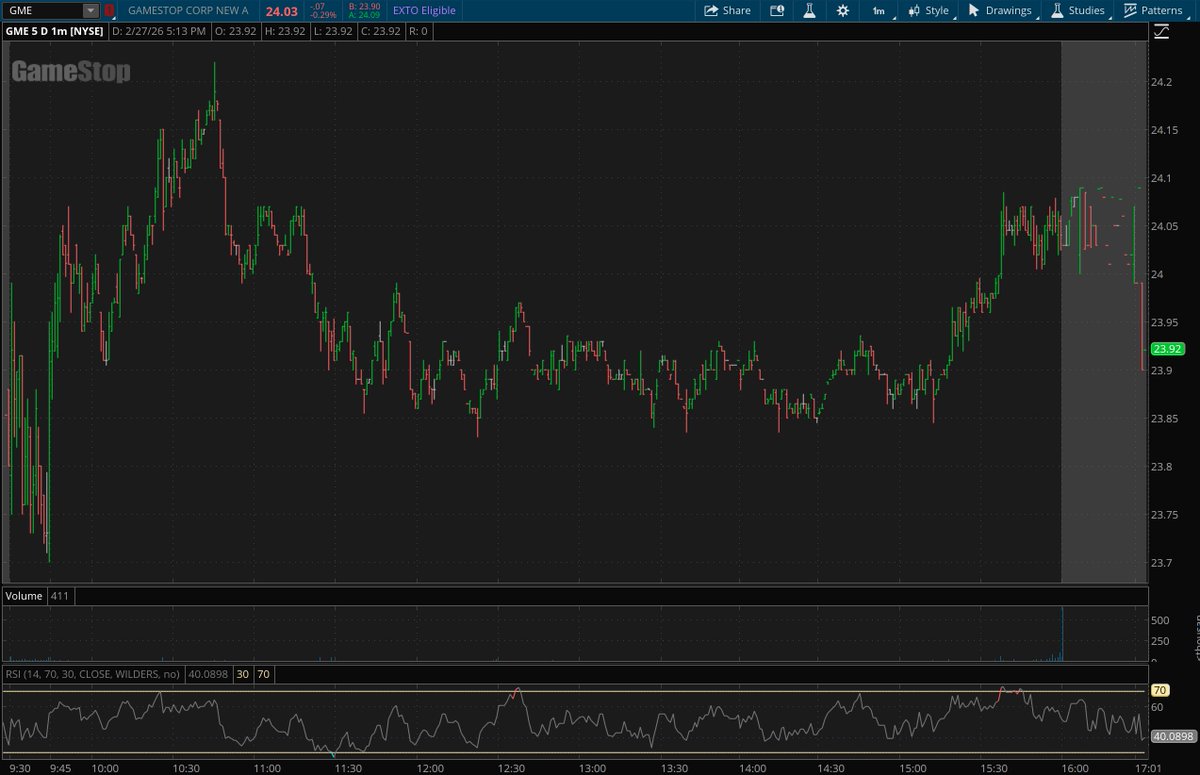Screen dimensions: 1200x775
Task: Click the Share button
Action: pyautogui.click(x=727, y=10)
